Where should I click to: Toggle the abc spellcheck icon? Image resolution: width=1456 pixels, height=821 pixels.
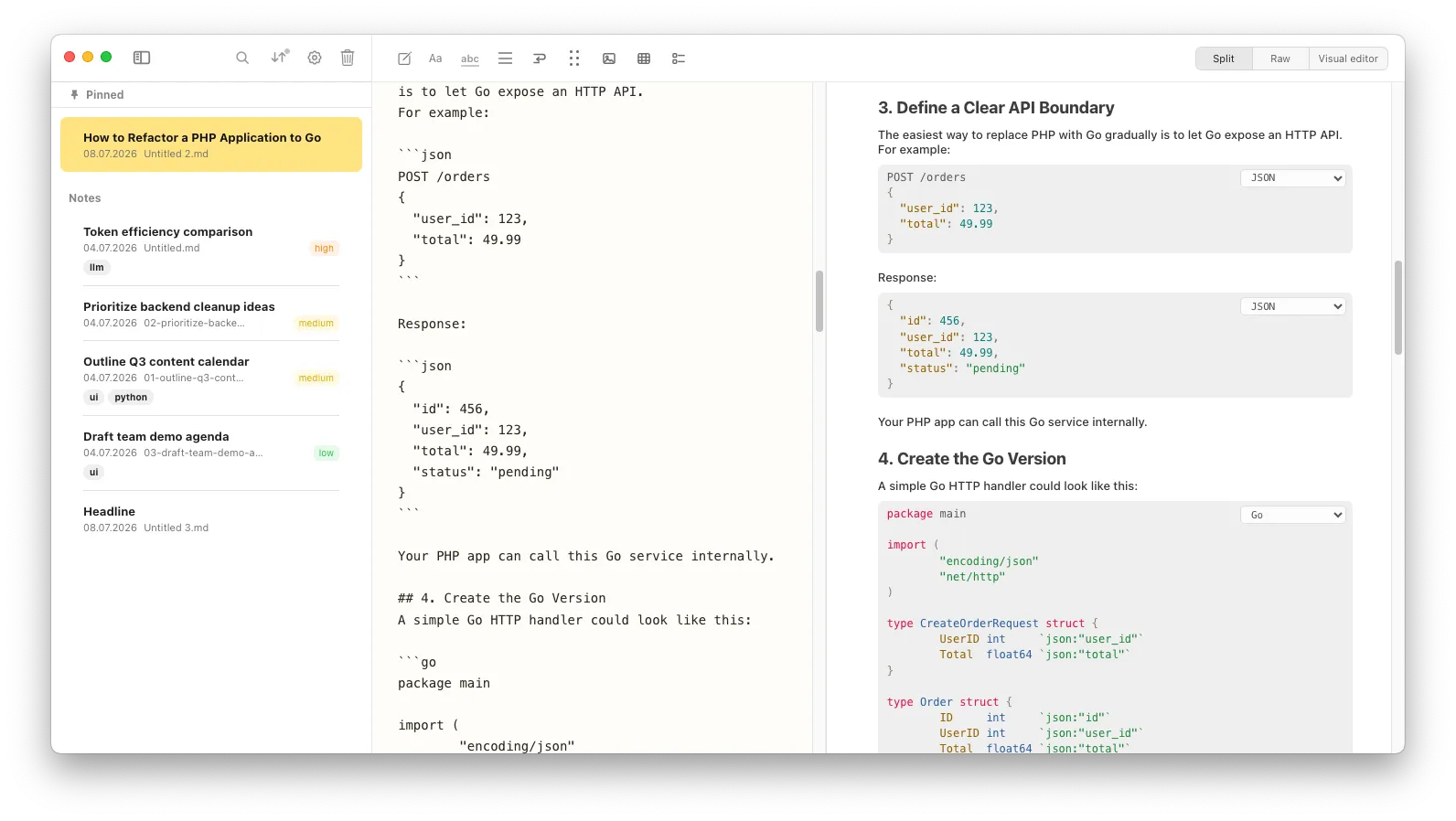click(x=470, y=59)
